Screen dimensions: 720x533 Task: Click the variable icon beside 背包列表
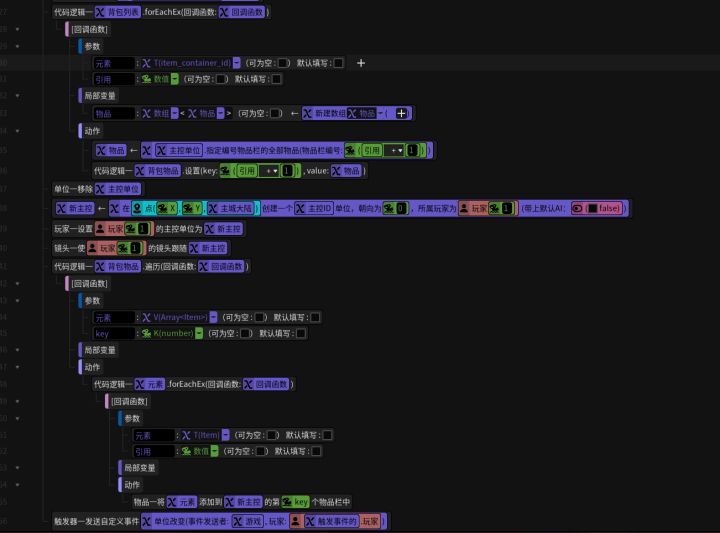click(100, 12)
